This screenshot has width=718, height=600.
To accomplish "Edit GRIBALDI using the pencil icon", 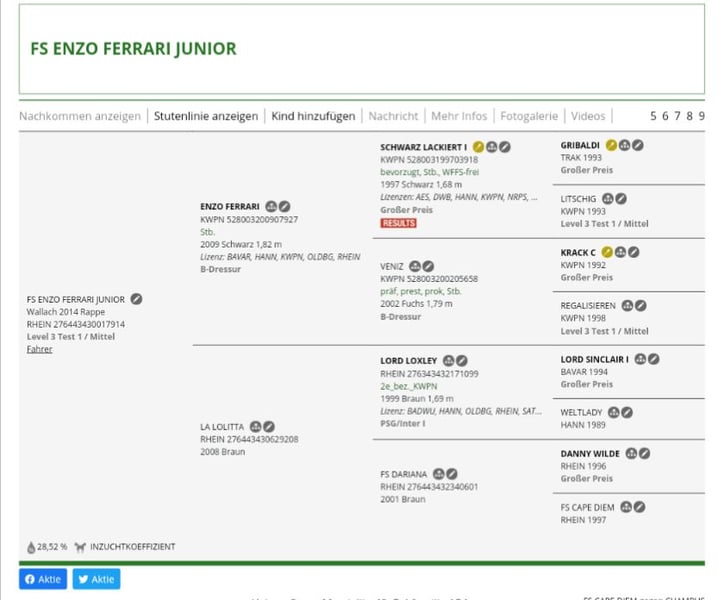I will coord(638,145).
